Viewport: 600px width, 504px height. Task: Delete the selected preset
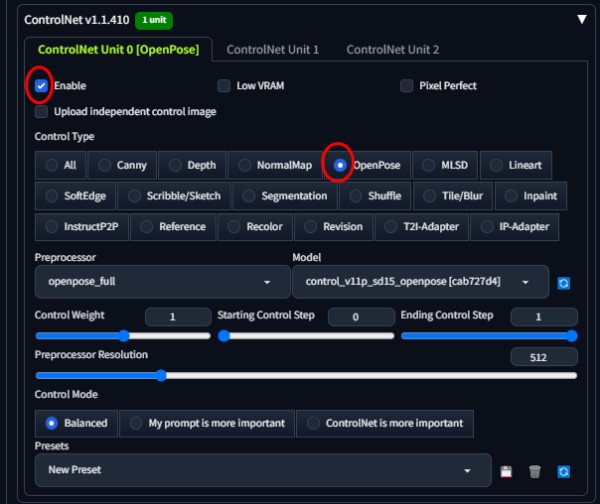pos(535,471)
